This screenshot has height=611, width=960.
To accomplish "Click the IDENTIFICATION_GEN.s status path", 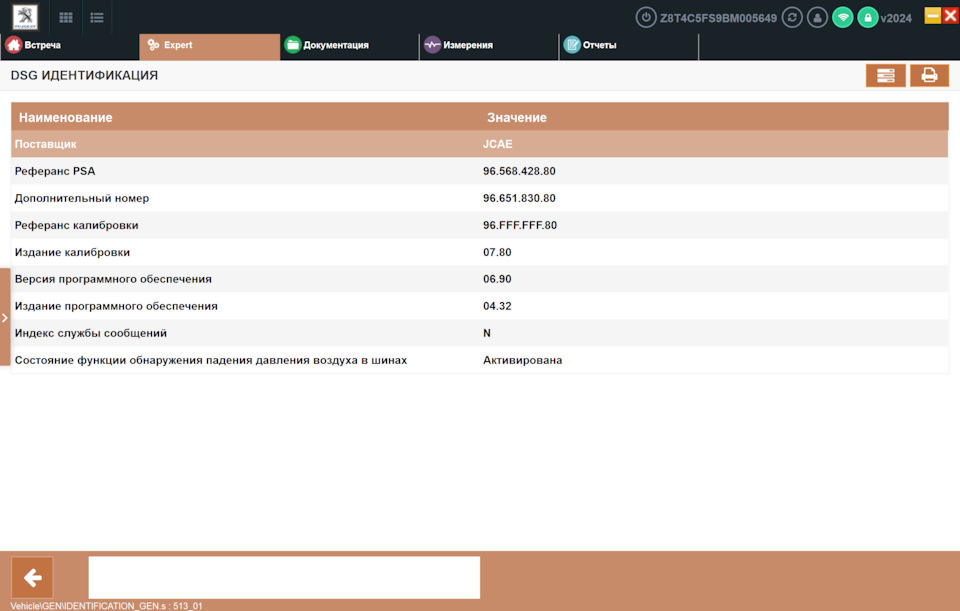I will [107, 605].
